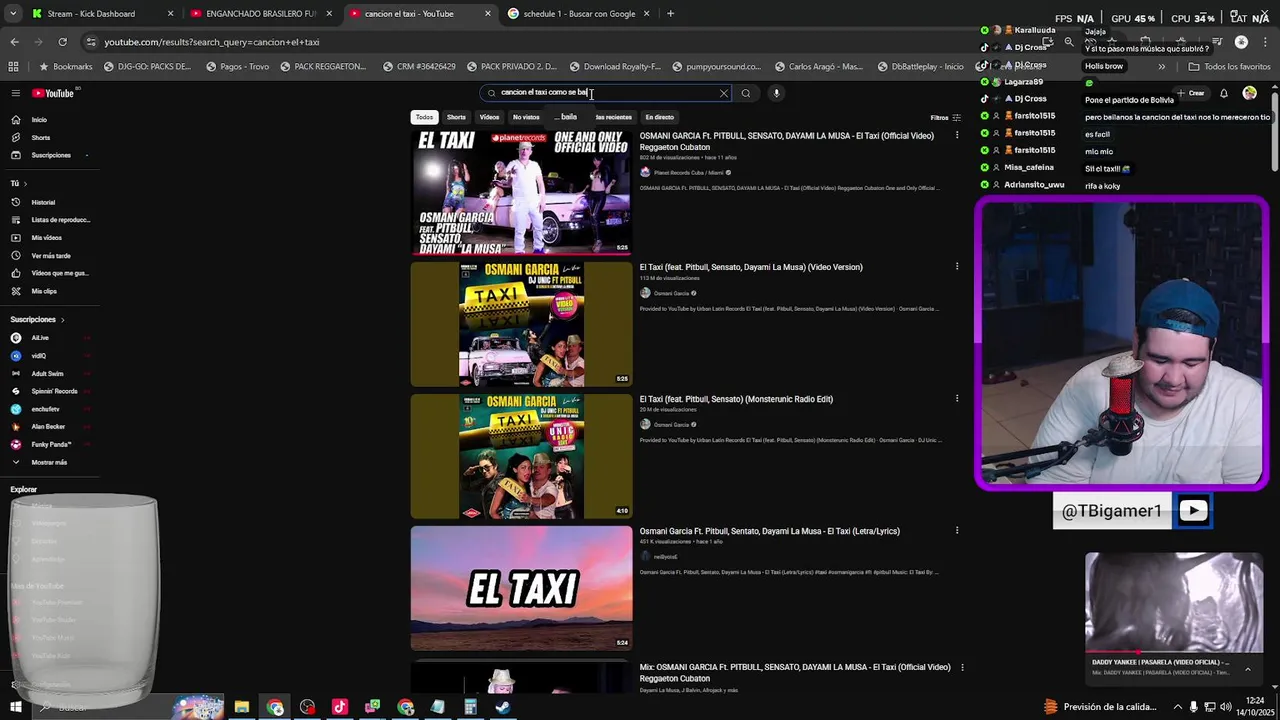
Task: Click the address bar URL
Action: point(212,42)
